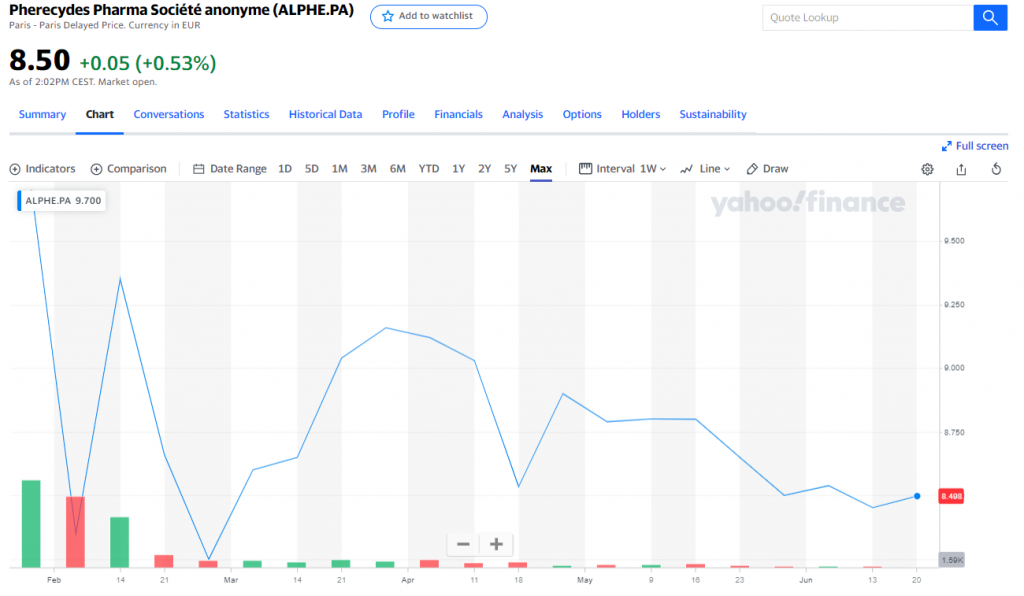The height and width of the screenshot is (596, 1024).
Task: Click the share chart icon
Action: [961, 169]
